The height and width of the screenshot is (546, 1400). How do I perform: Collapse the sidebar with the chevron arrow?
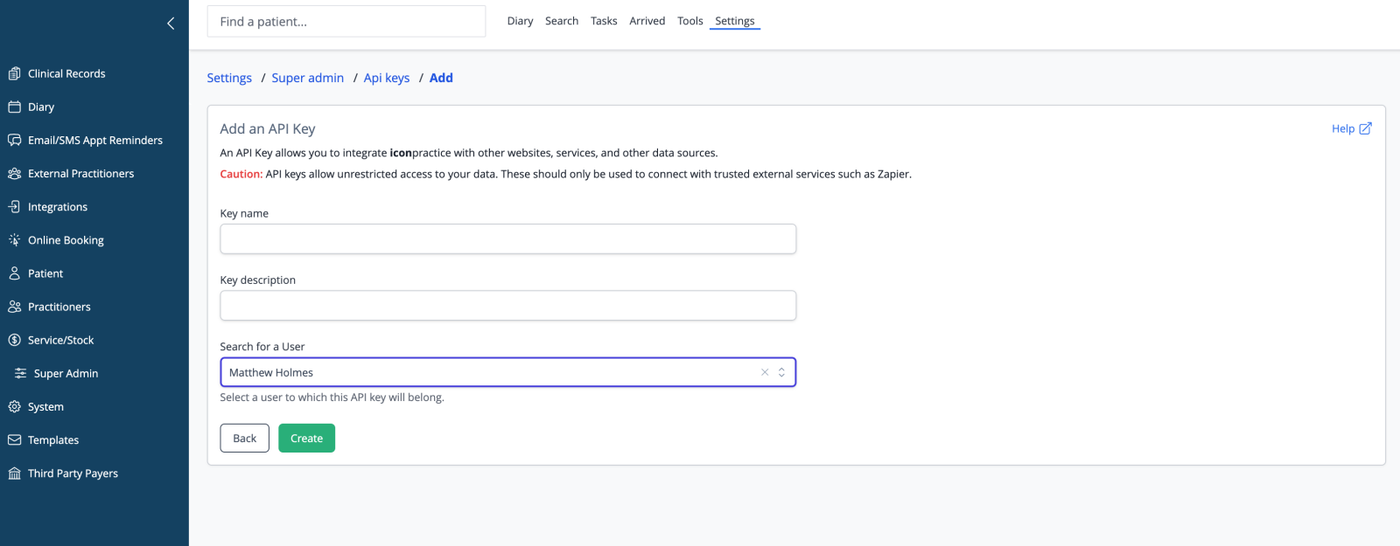(170, 23)
